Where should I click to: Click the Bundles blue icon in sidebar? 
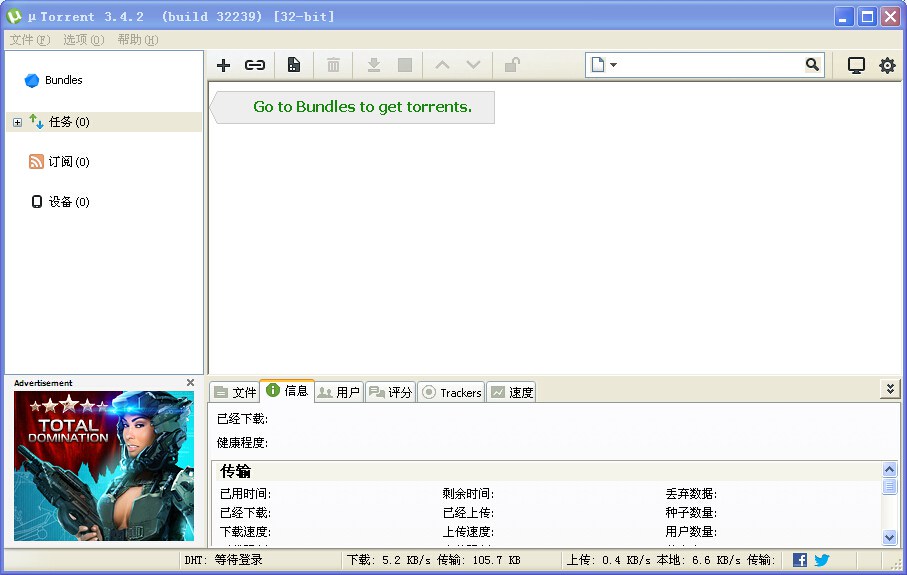point(32,80)
